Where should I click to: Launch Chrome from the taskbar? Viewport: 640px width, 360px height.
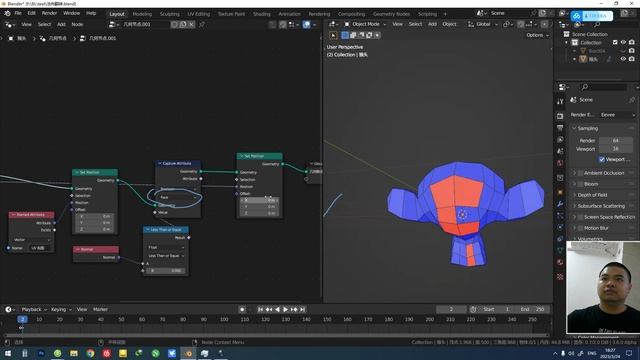point(90,353)
